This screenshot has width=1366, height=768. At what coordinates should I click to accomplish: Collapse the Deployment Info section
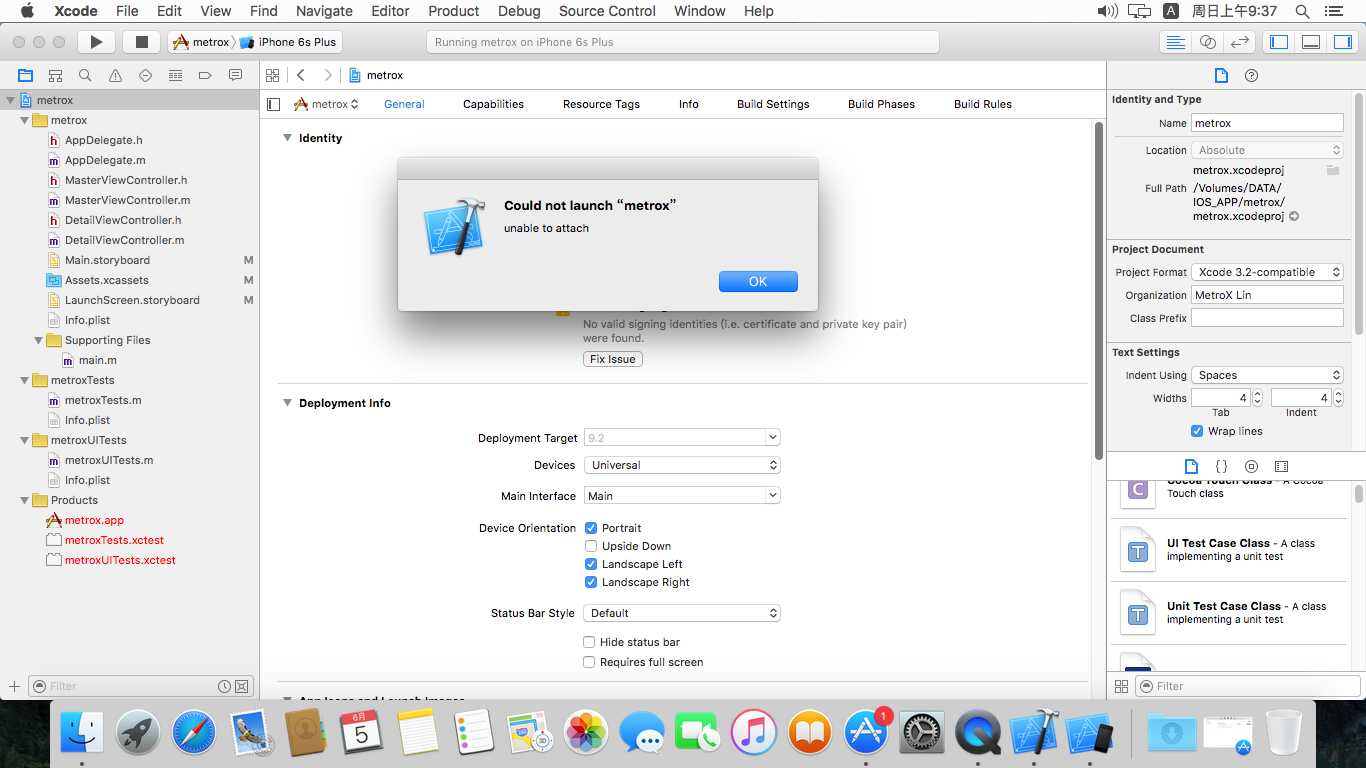pyautogui.click(x=287, y=403)
